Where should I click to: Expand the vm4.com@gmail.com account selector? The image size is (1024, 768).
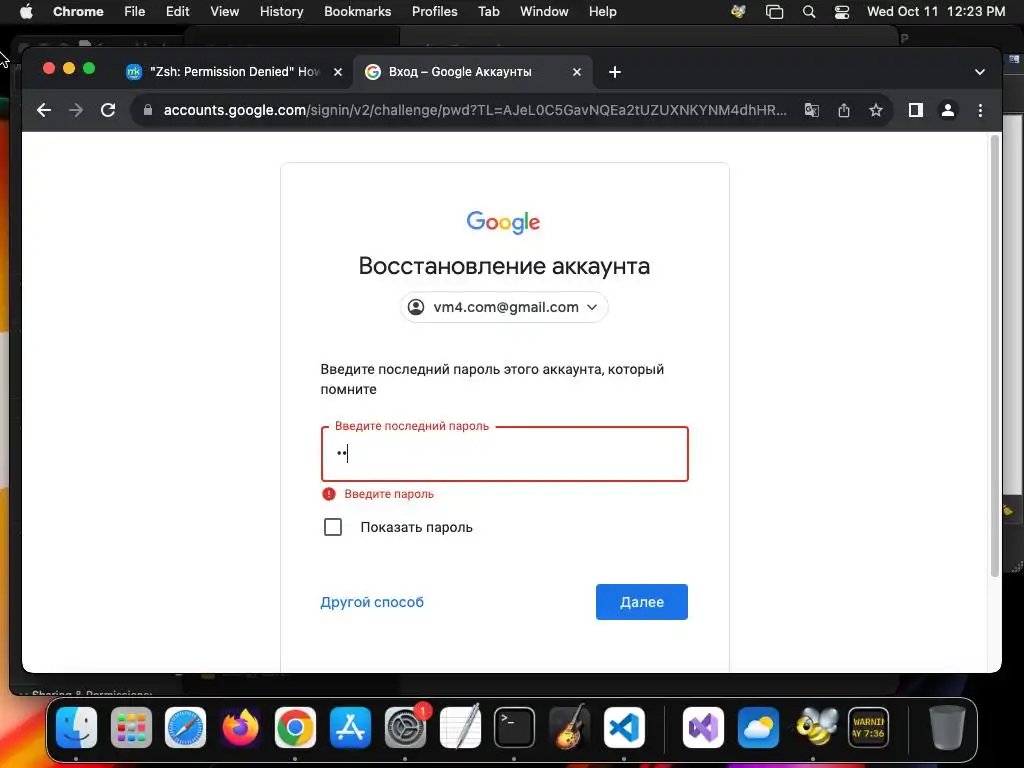[504, 307]
